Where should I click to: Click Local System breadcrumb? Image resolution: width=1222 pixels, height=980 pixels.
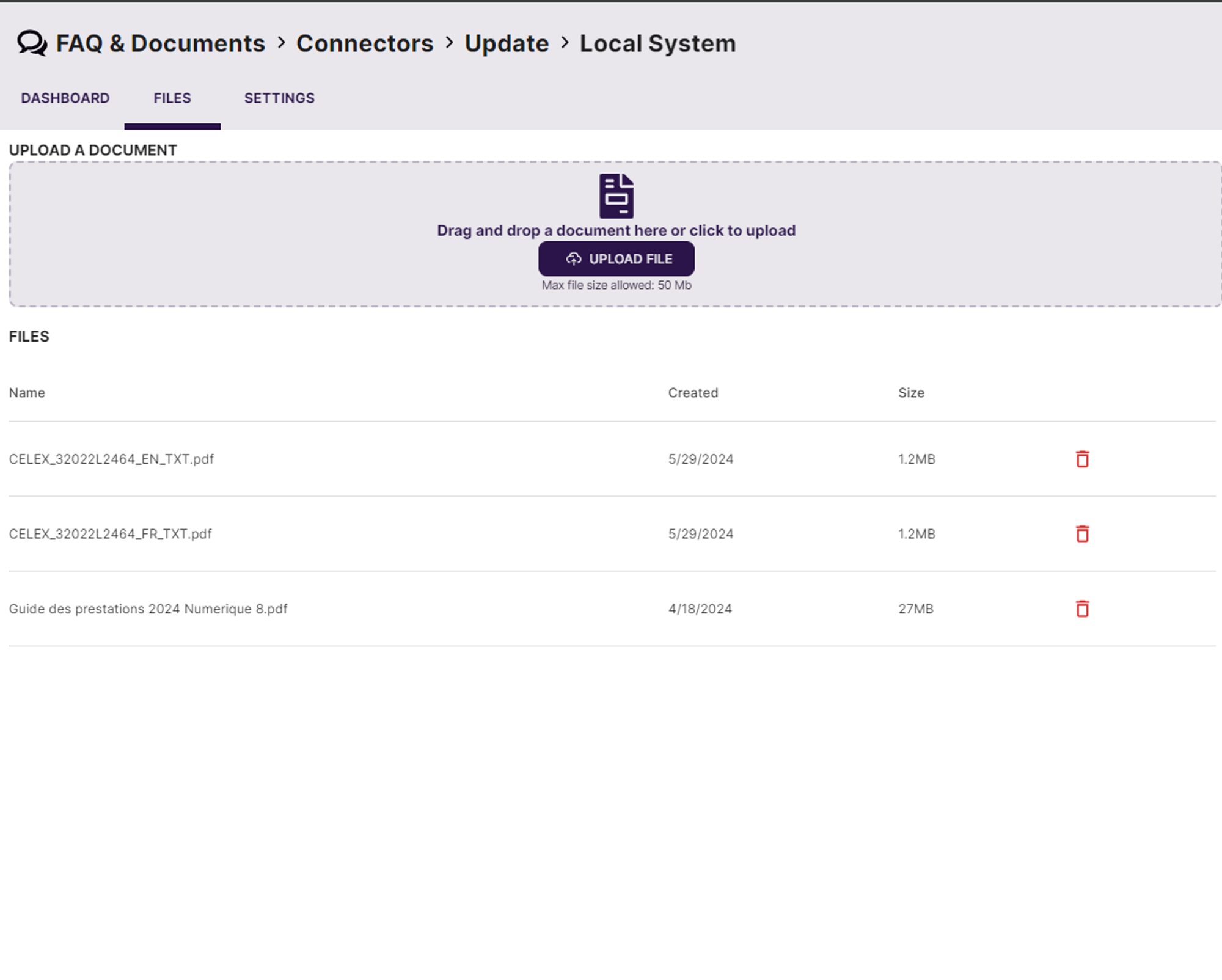(x=657, y=43)
